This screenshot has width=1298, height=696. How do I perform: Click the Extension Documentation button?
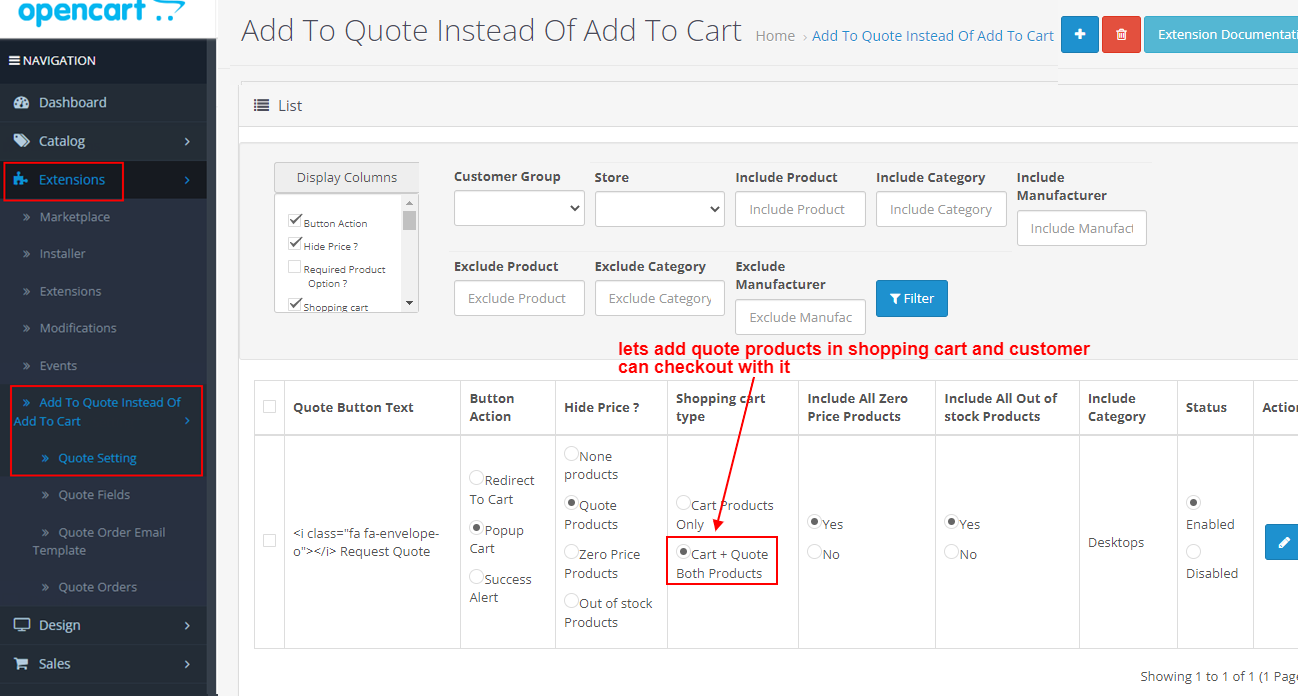1221,35
